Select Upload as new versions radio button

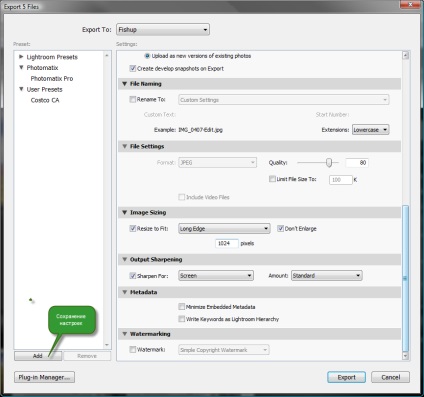coord(147,56)
